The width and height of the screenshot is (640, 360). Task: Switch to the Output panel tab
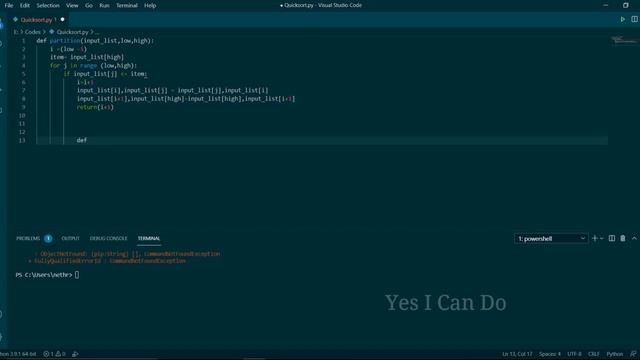tap(70, 238)
